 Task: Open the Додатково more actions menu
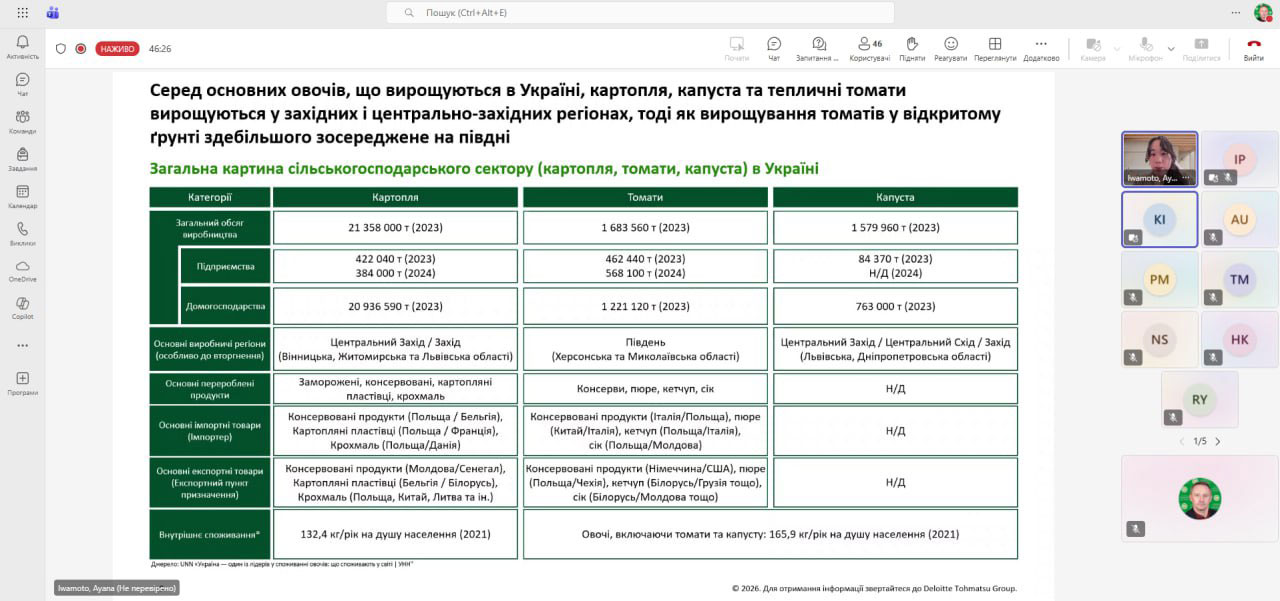point(1041,48)
